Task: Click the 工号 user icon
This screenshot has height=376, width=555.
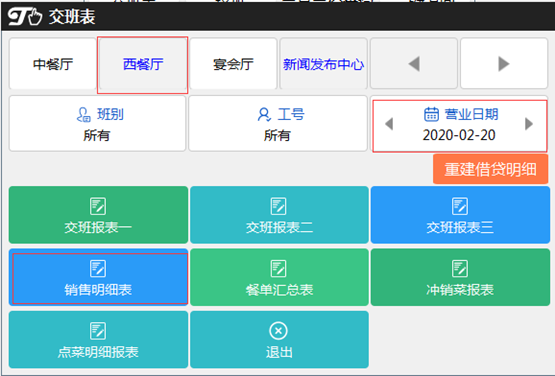Action: pos(264,114)
